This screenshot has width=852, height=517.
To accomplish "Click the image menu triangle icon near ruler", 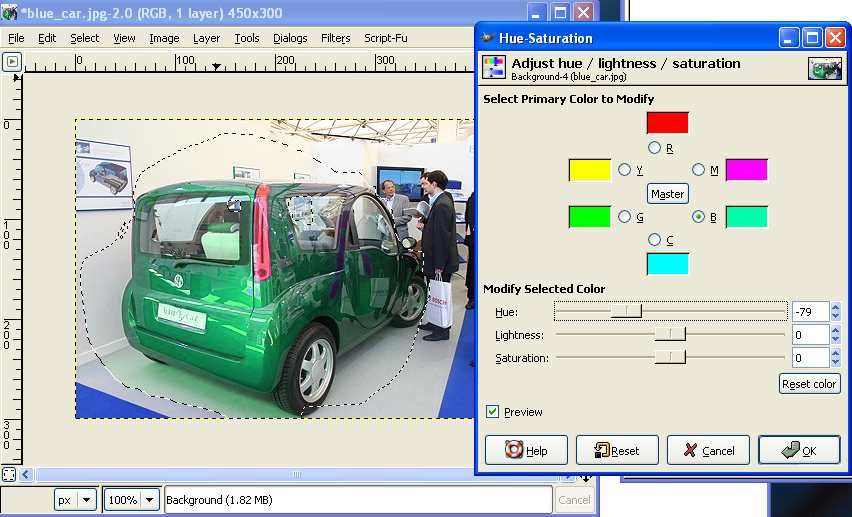I will (x=12, y=62).
